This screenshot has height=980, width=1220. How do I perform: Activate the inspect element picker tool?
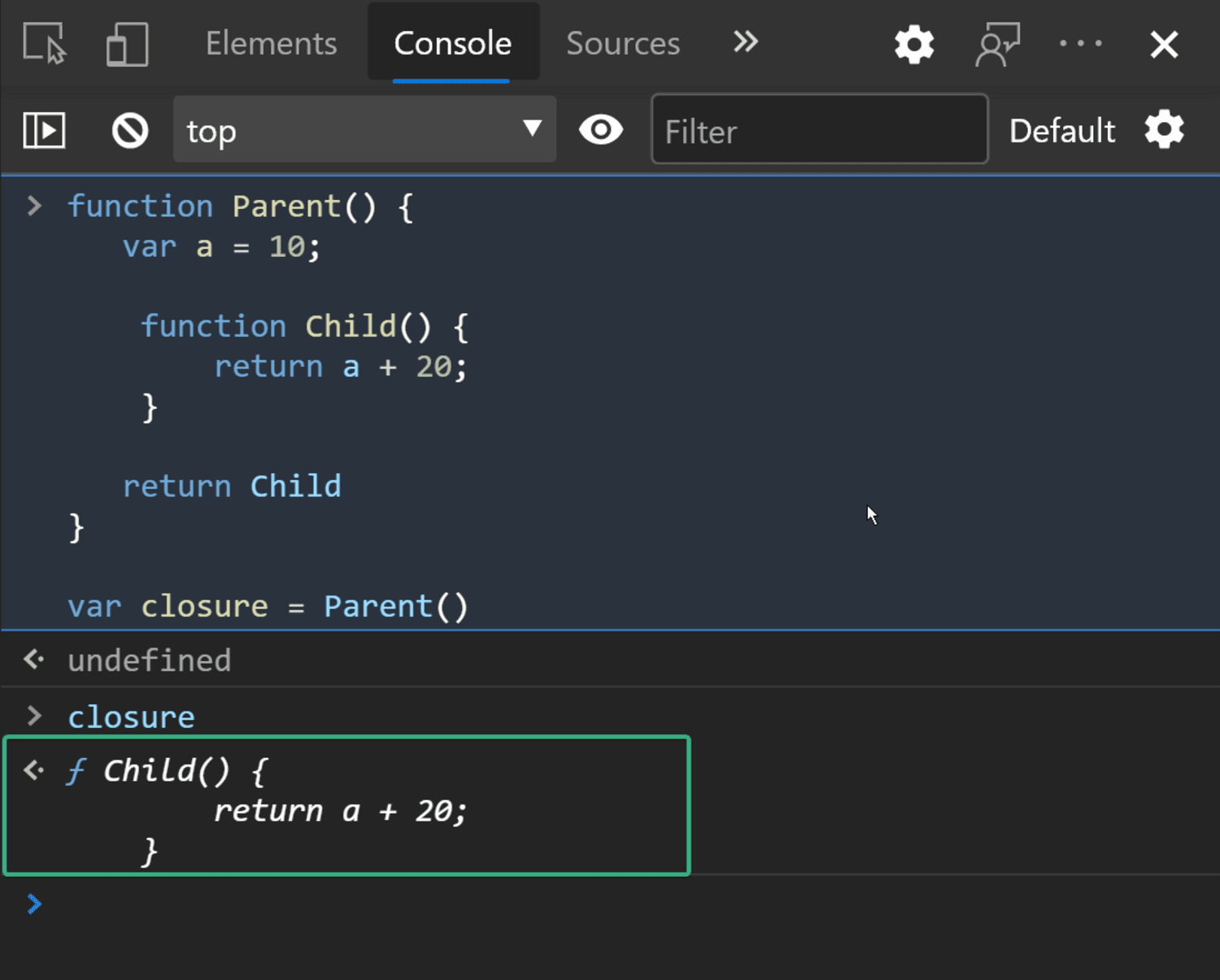[44, 43]
